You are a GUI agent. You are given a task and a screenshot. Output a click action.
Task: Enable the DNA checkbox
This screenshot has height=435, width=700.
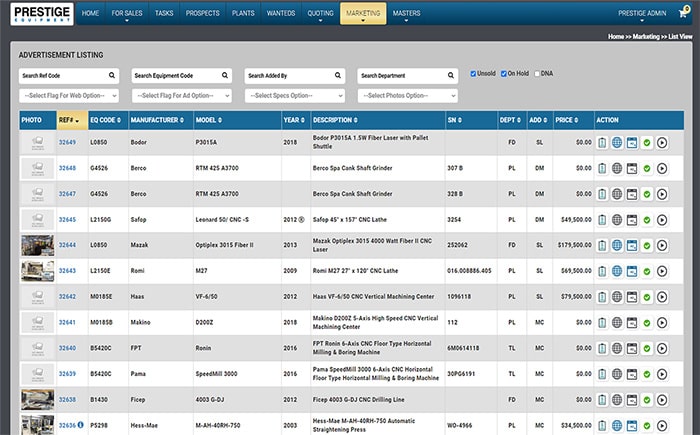(537, 74)
